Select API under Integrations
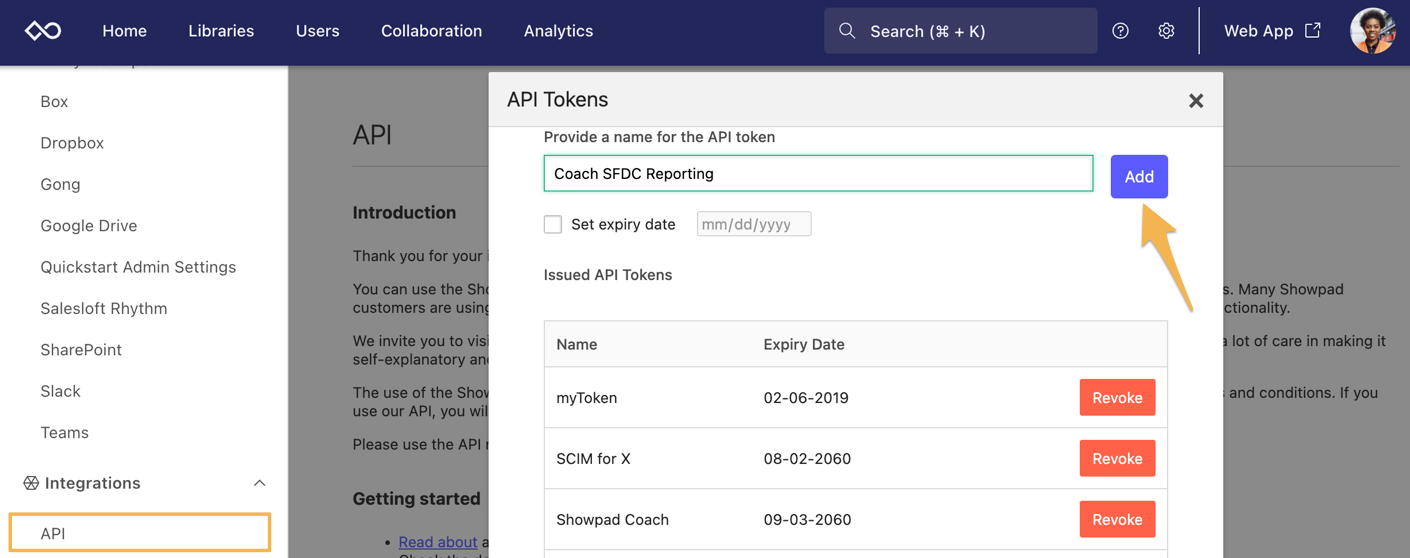Viewport: 1410px width, 558px height. 140,533
